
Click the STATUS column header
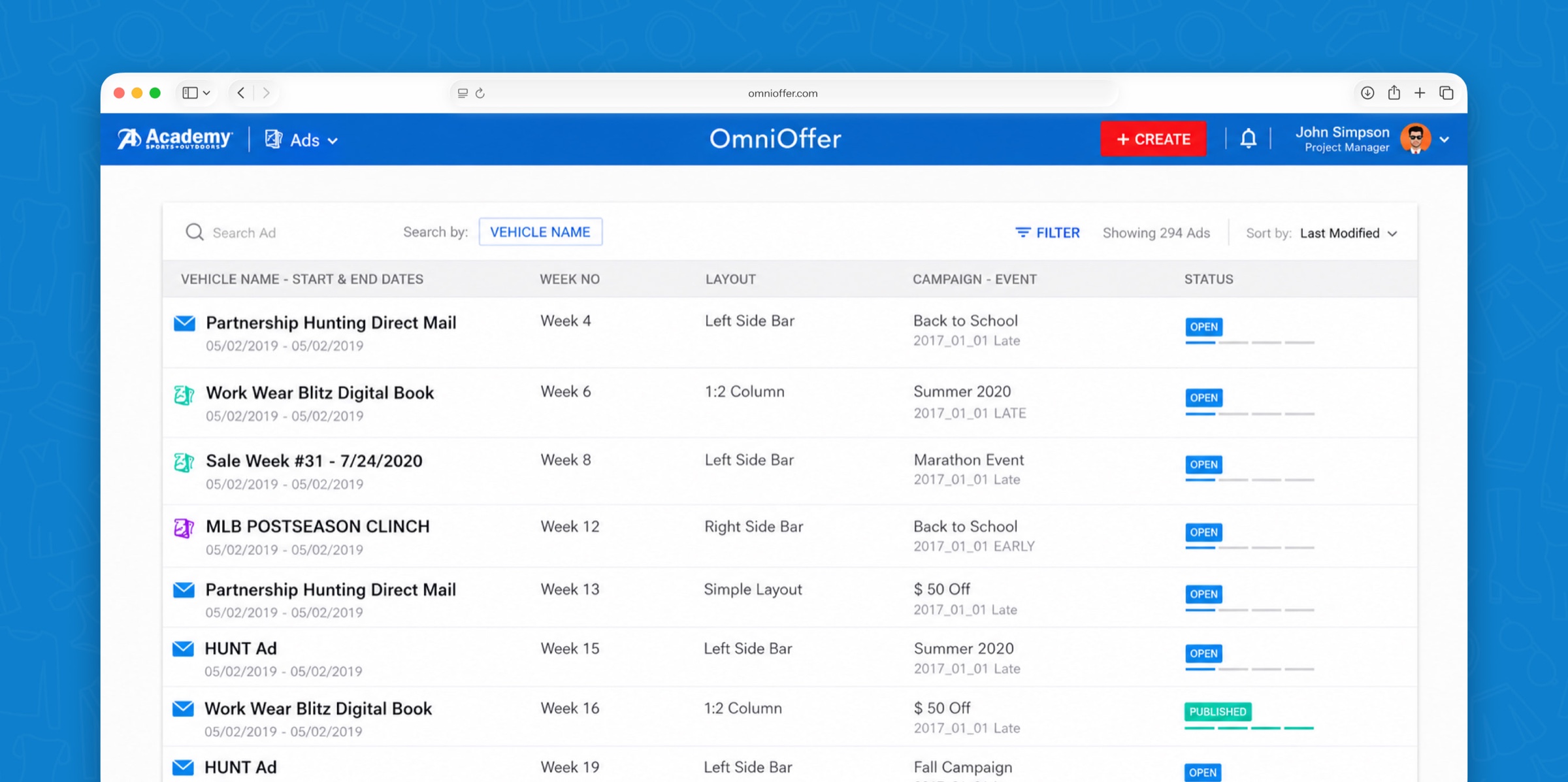click(x=1209, y=279)
